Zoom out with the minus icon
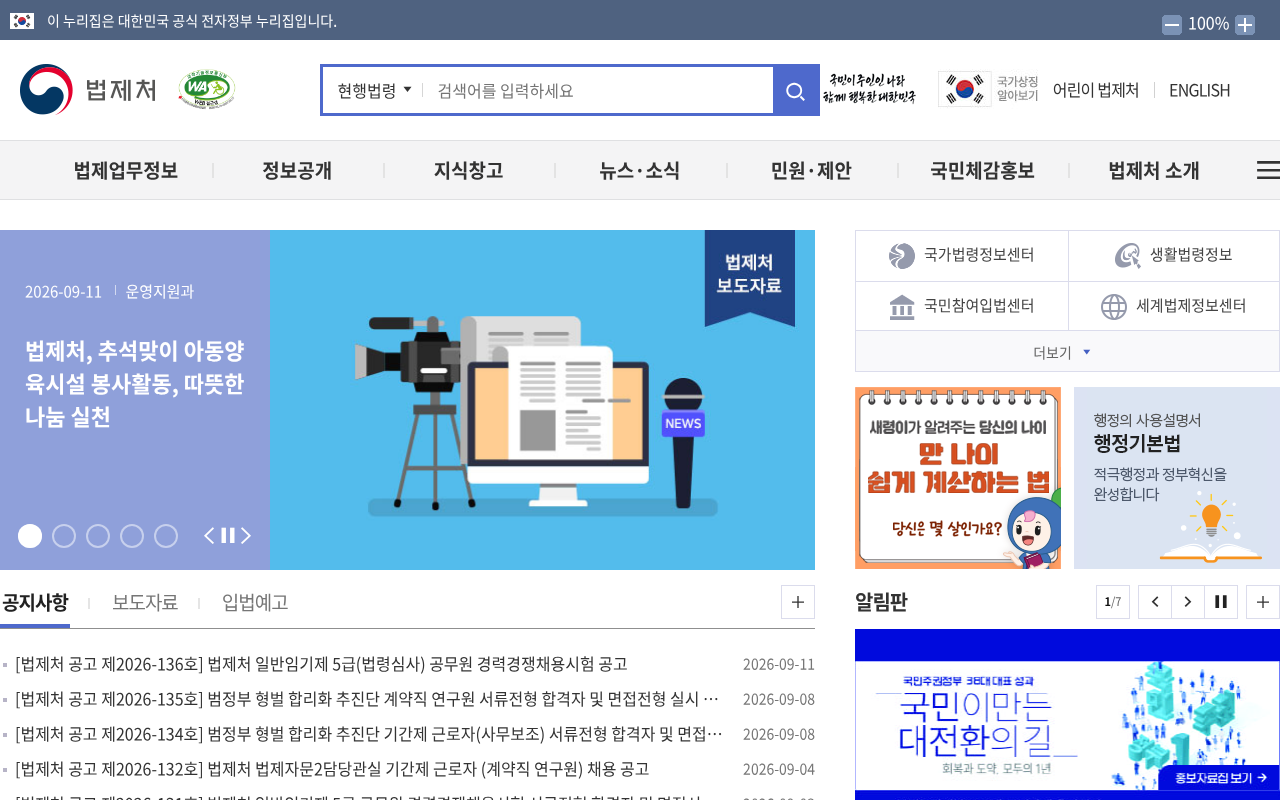 click(1172, 25)
